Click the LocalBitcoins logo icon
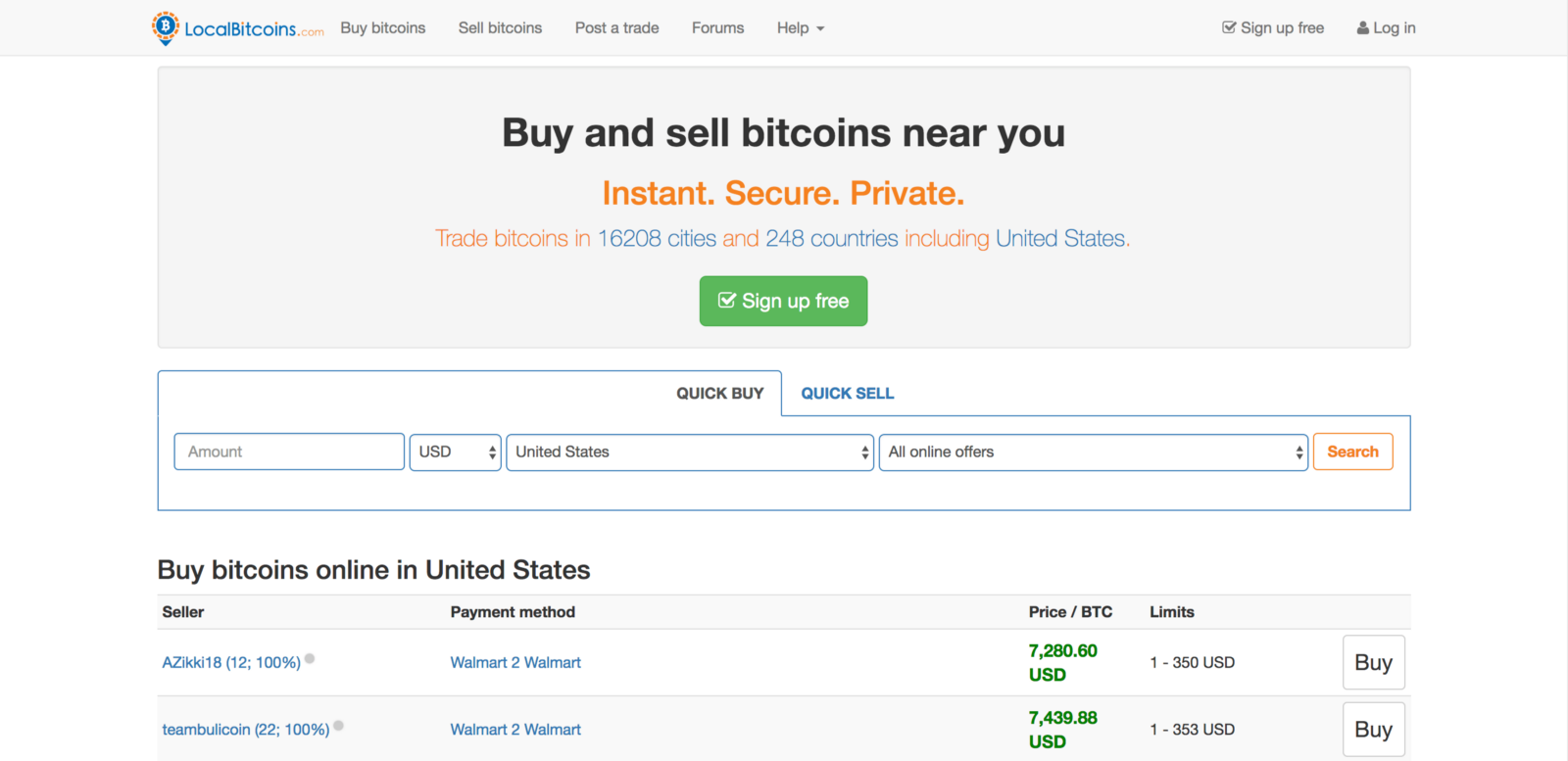 point(165,27)
